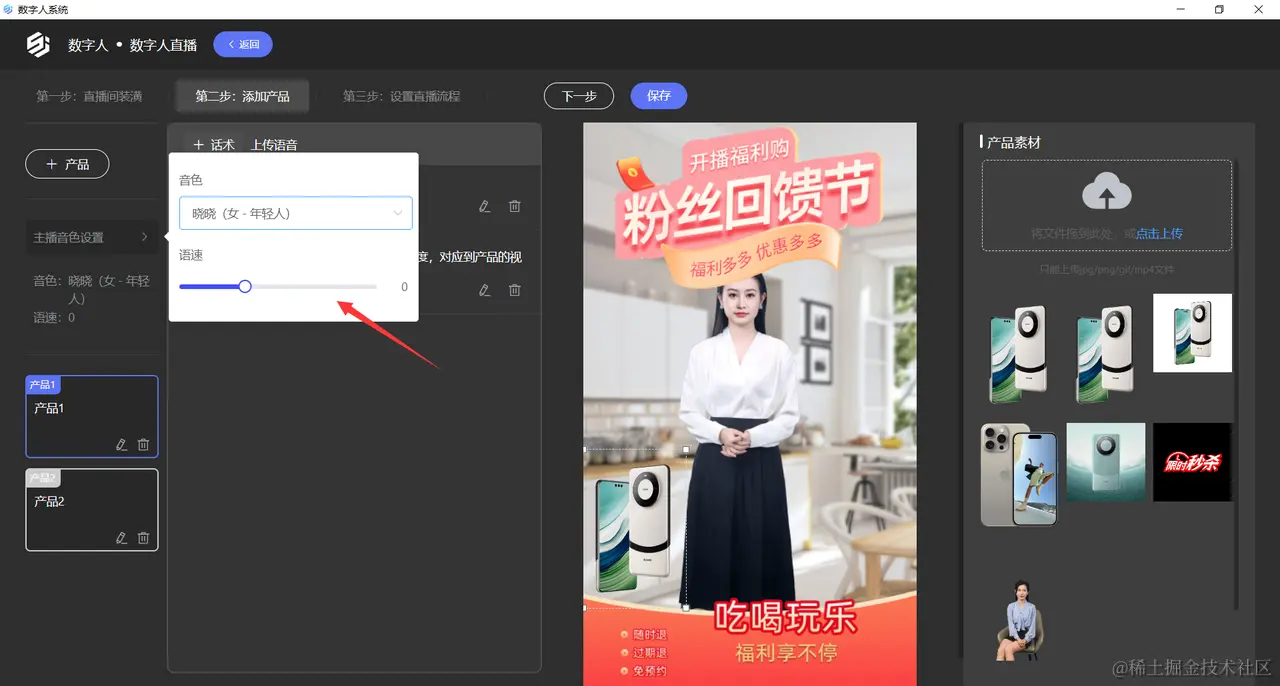Screen dimensions: 1280x686
Task: Select second green phone material thumbnail
Action: click(x=1105, y=354)
